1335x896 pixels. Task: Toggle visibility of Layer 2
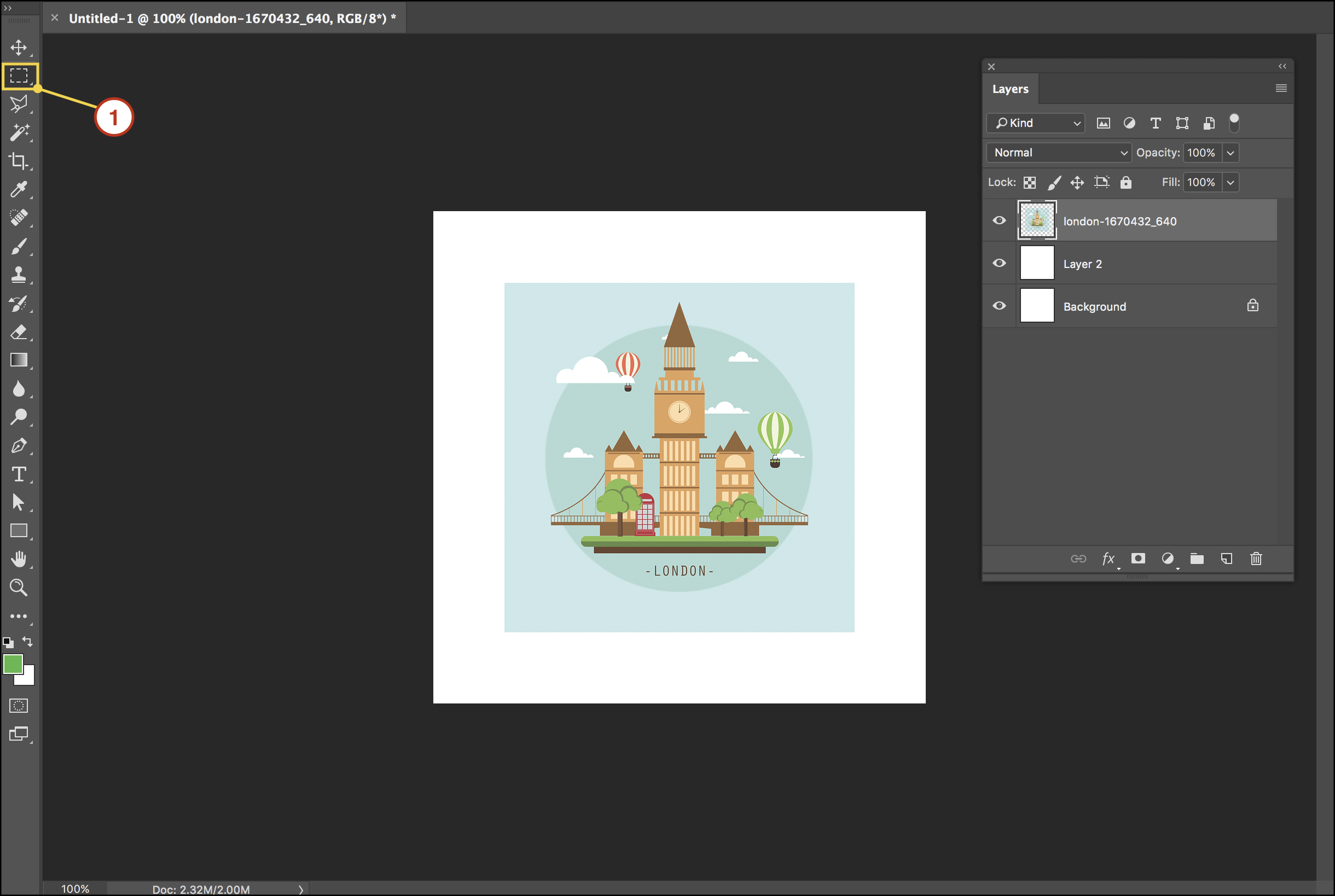[x=999, y=264]
